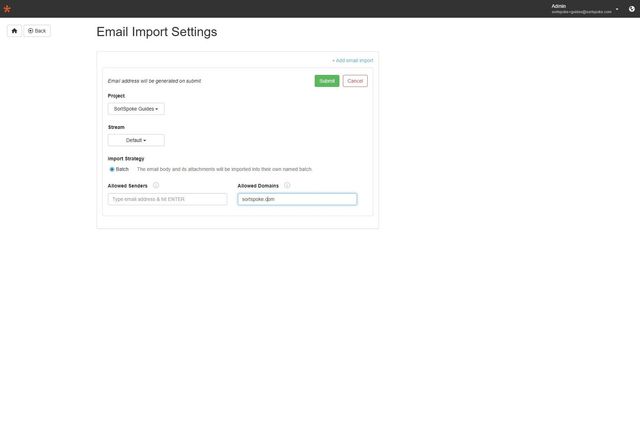Select the Batch import strategy radio
The image size is (640, 441).
point(112,169)
